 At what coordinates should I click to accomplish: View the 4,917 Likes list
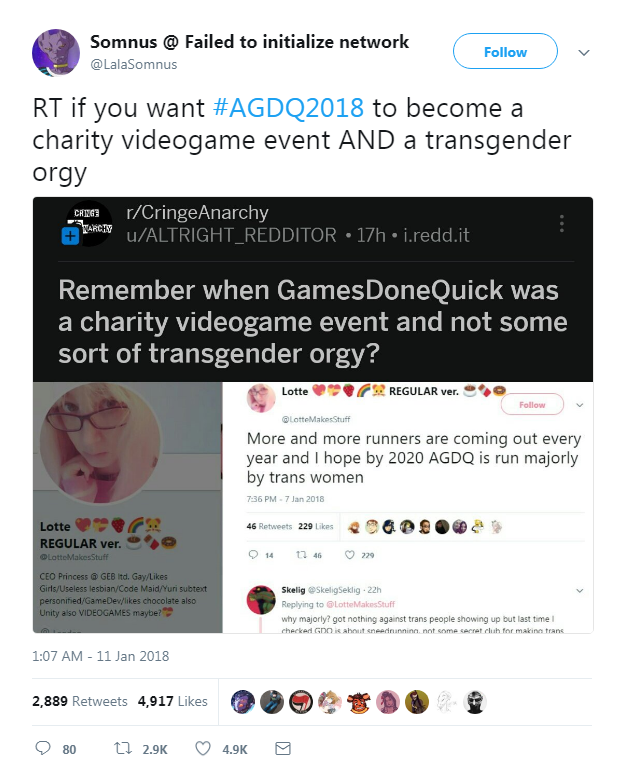173,701
